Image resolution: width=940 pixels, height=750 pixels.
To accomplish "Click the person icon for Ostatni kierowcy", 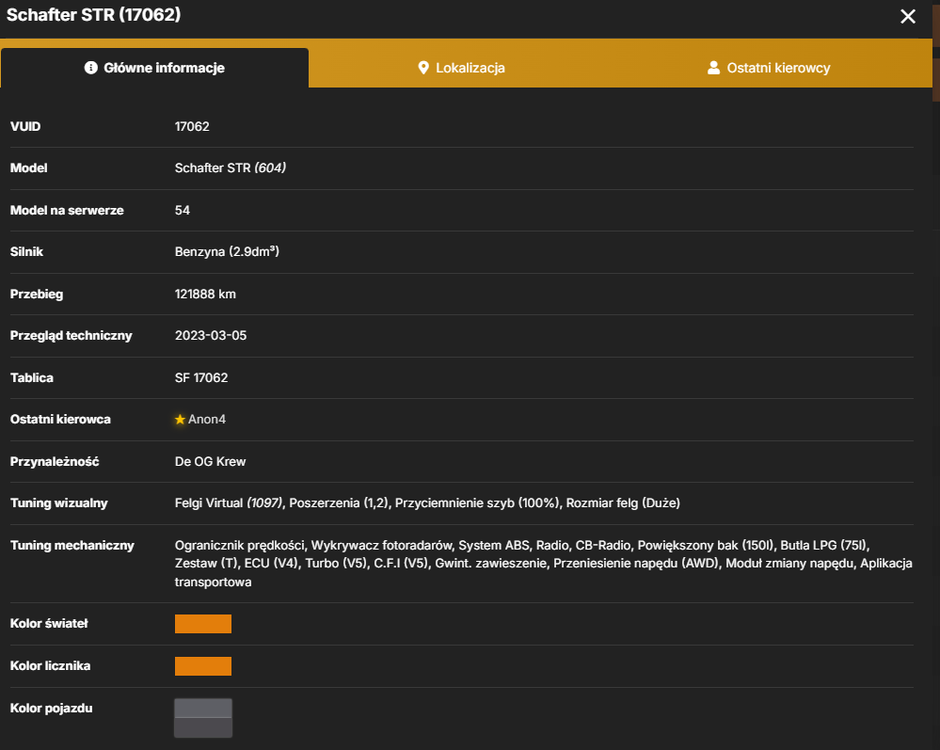I will (713, 68).
